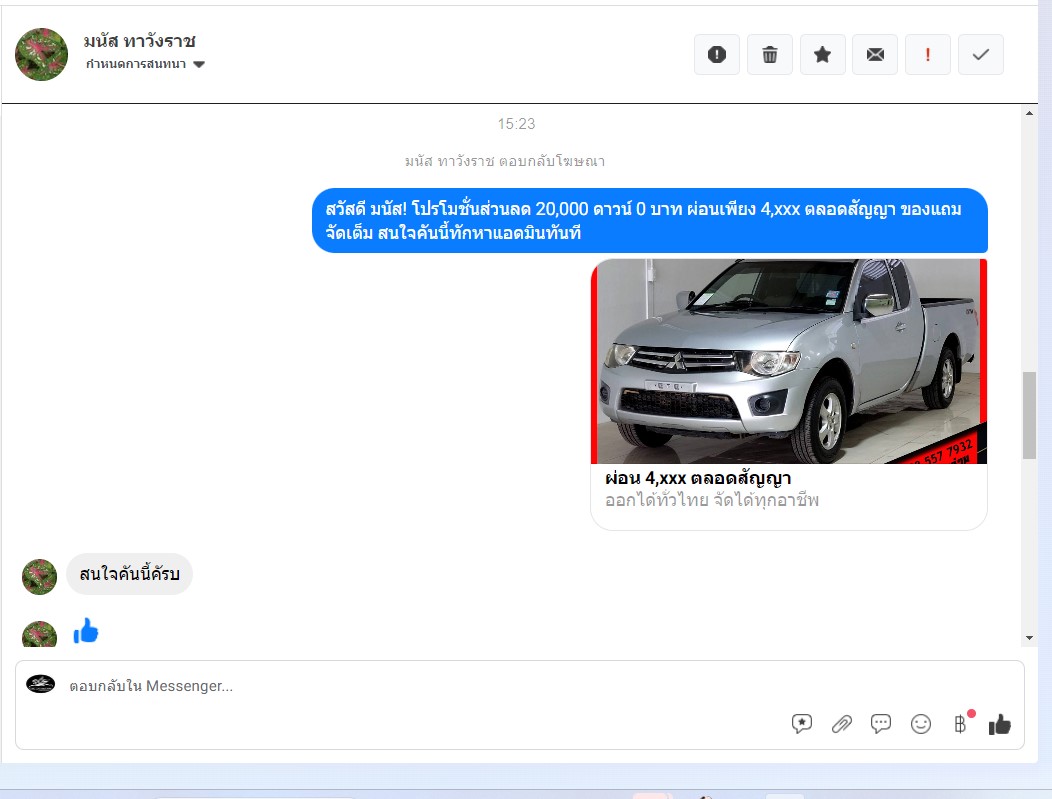
Task: Open ad link ผ่อน 4,xxx ตลอดสัญญา
Action: pos(698,478)
